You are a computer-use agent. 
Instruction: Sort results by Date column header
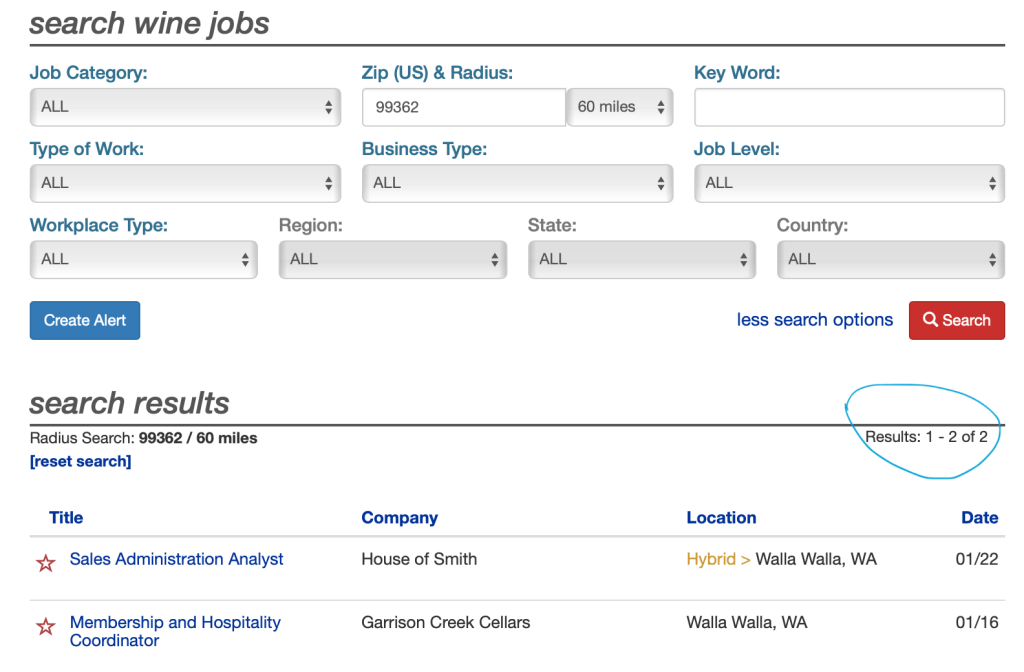(x=979, y=517)
